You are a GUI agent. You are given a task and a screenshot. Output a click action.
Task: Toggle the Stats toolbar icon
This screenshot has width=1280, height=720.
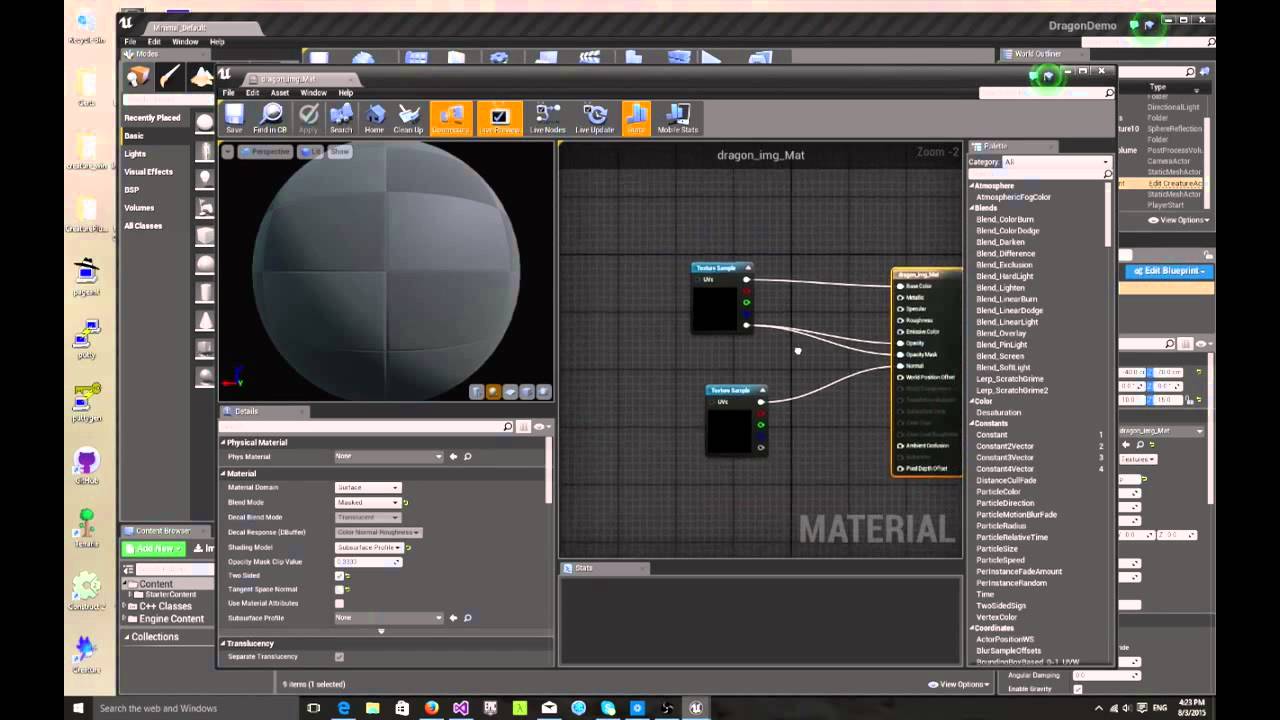pyautogui.click(x=635, y=118)
